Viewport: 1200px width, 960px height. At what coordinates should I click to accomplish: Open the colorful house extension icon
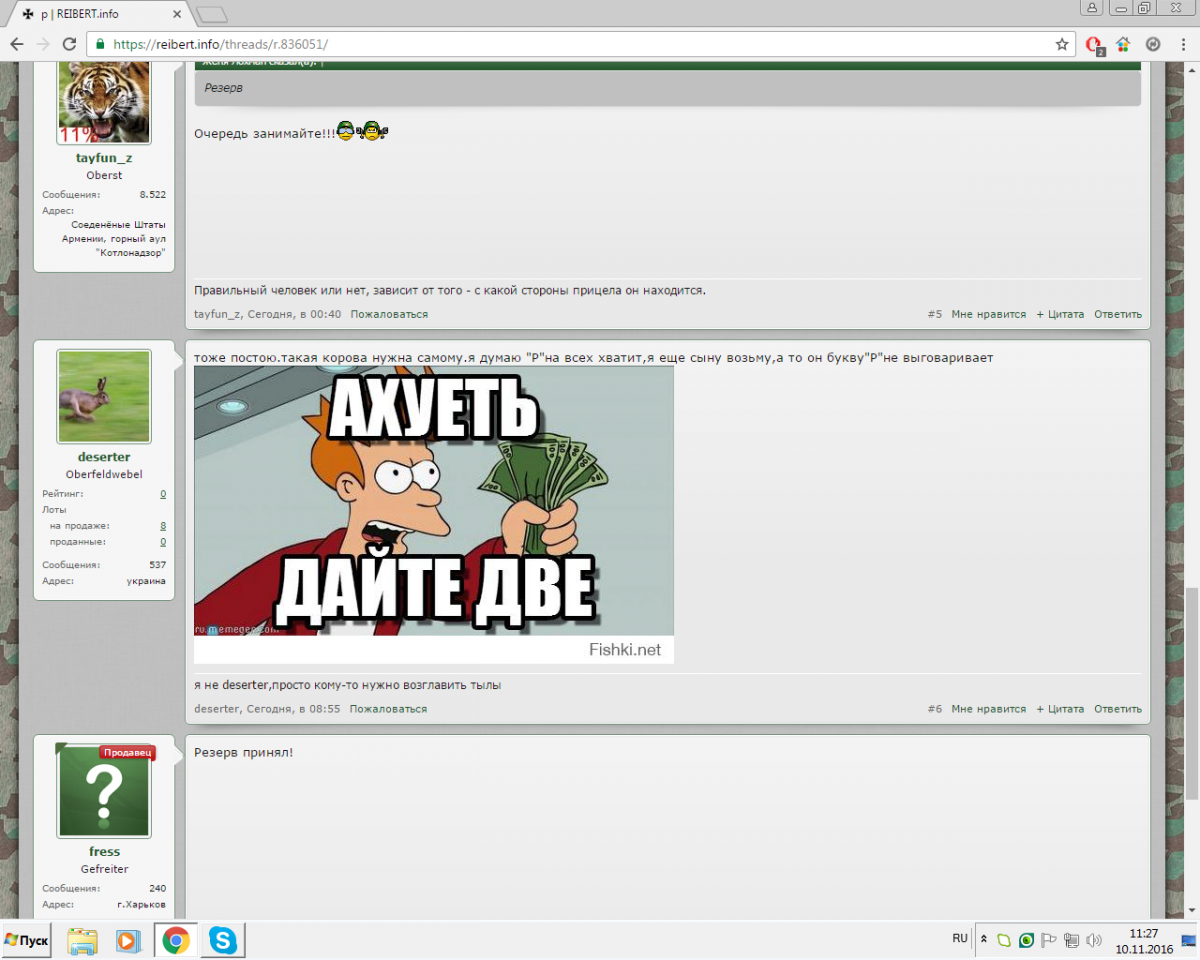tap(1123, 44)
